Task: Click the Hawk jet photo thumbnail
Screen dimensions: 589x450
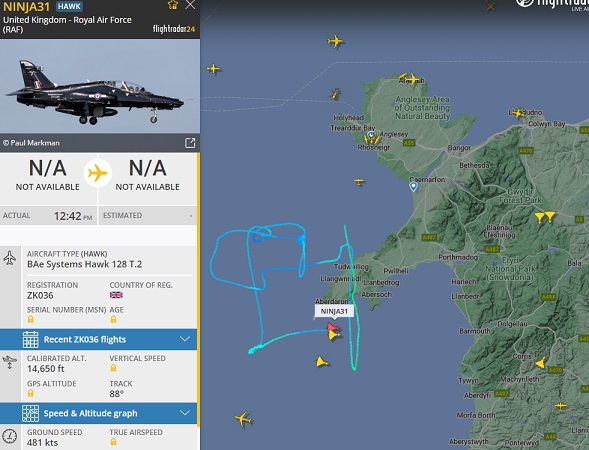Action: tap(100, 86)
